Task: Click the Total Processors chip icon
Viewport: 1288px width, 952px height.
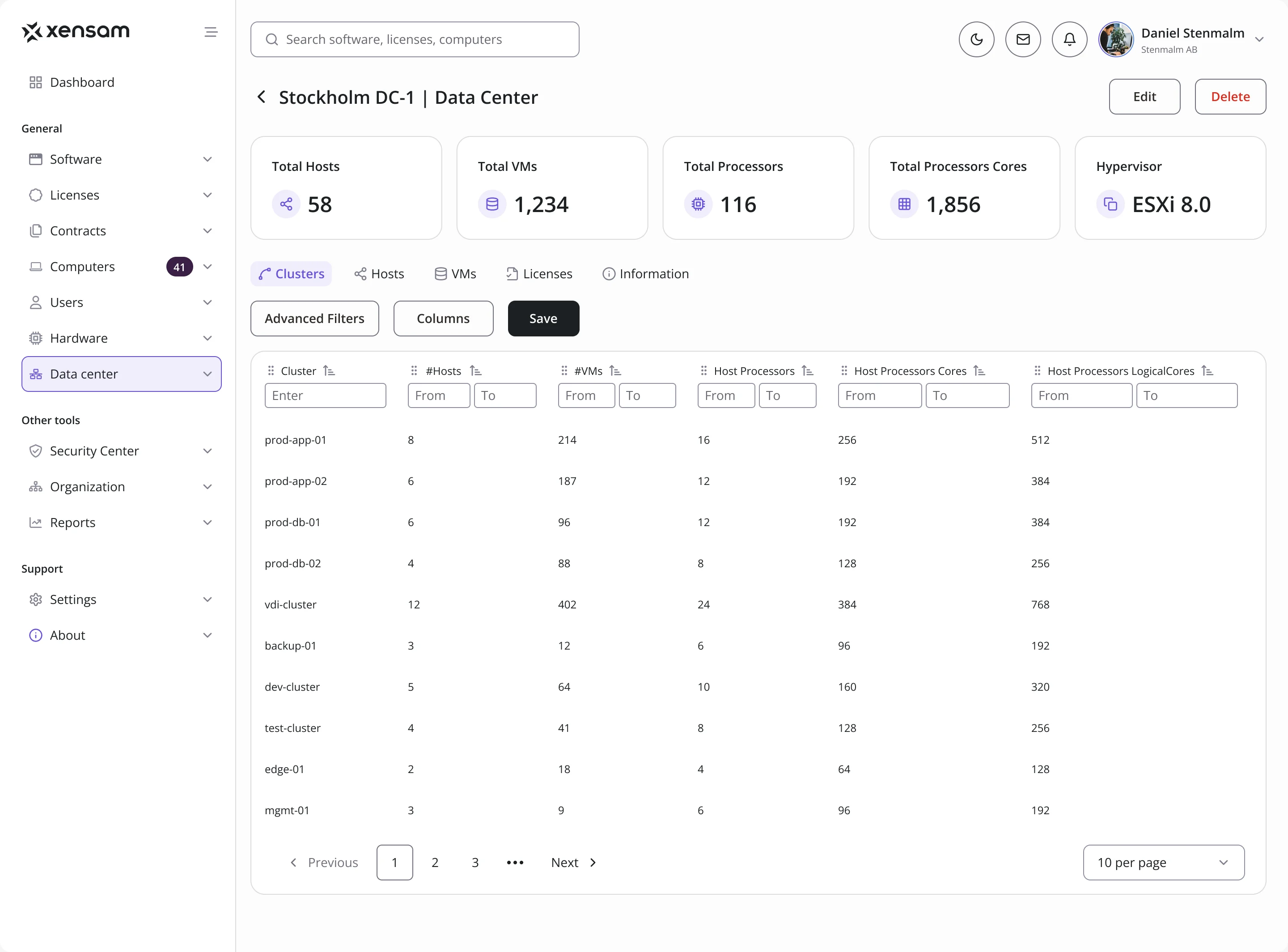Action: pyautogui.click(x=698, y=204)
